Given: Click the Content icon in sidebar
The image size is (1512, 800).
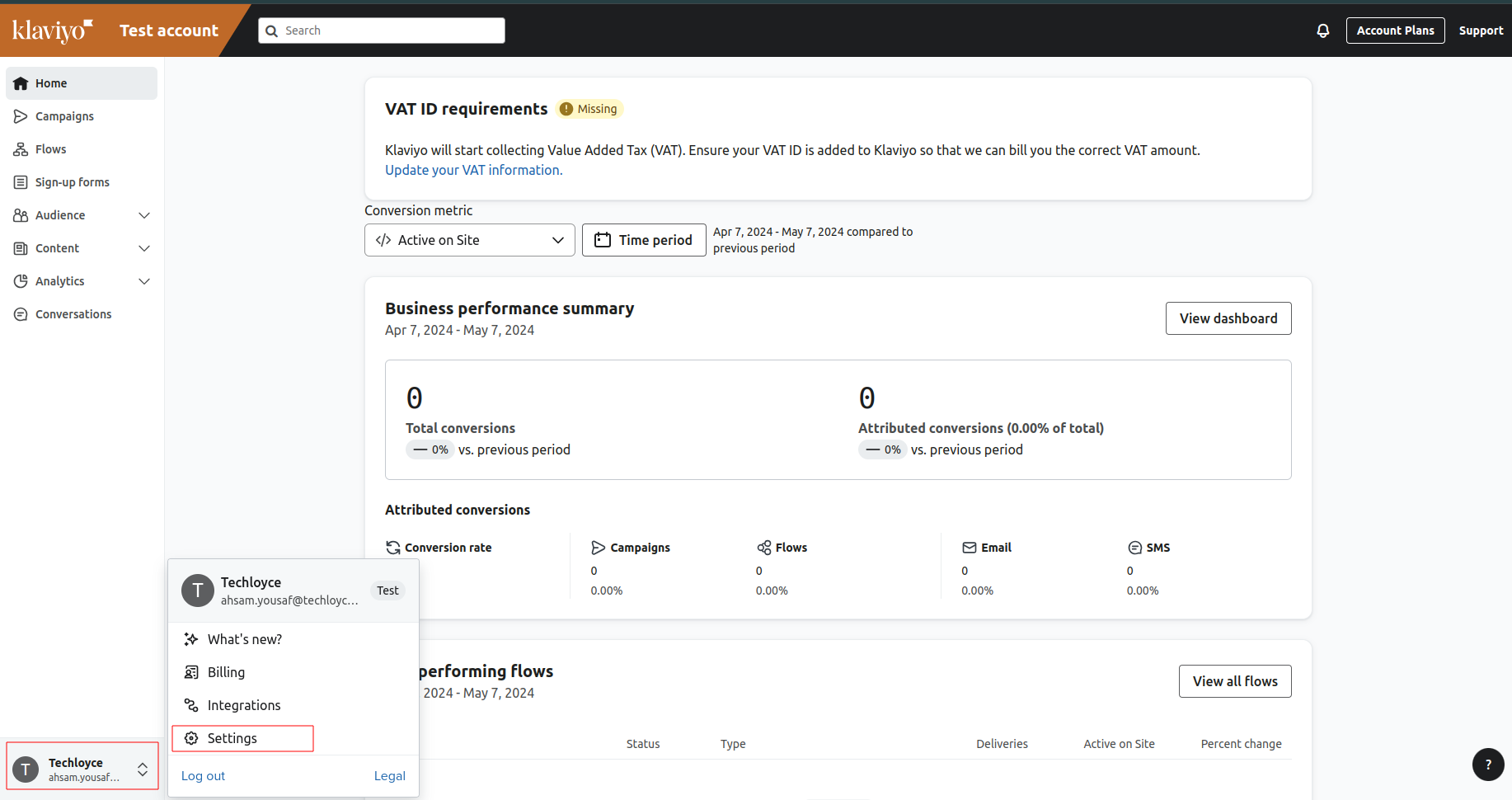Looking at the screenshot, I should (21, 248).
